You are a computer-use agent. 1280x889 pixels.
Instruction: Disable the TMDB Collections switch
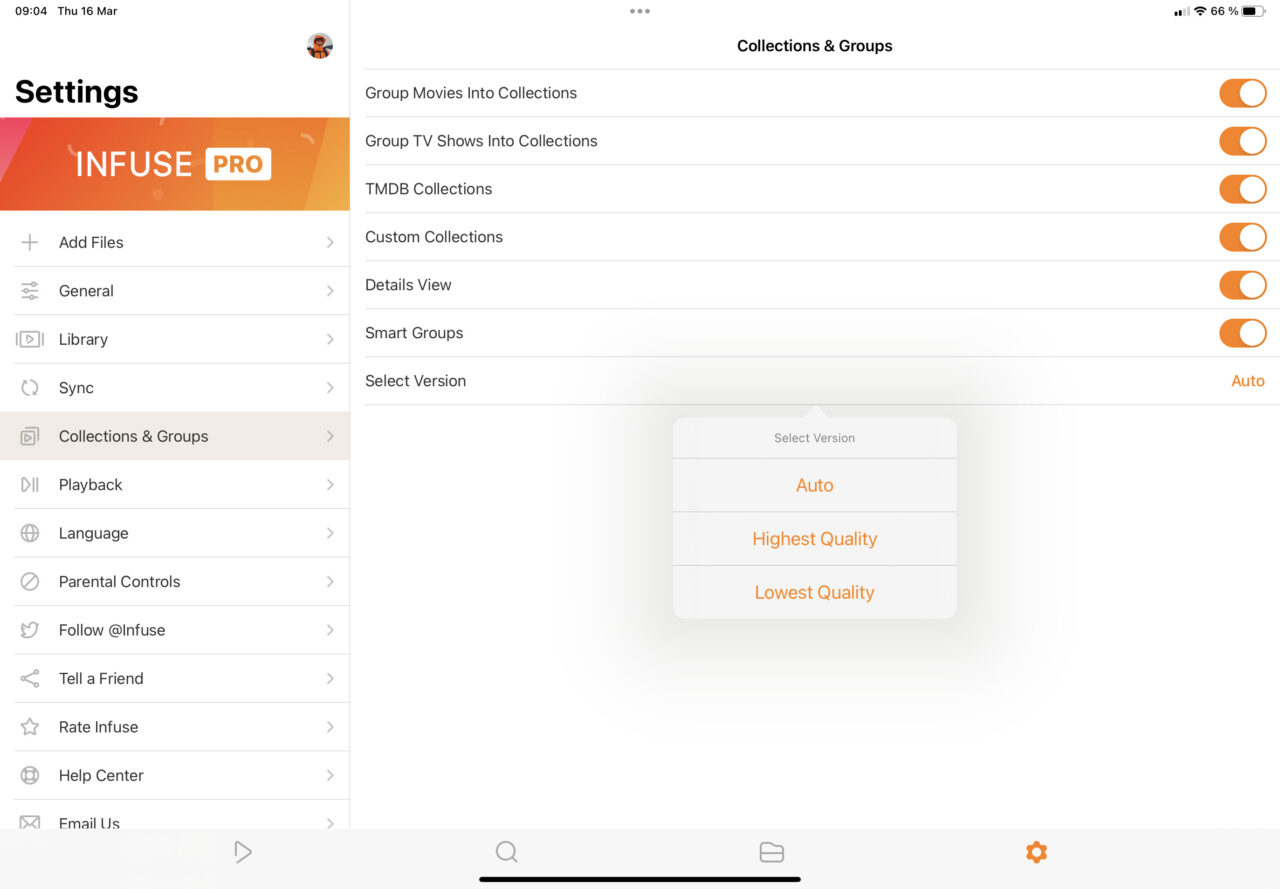pos(1243,189)
